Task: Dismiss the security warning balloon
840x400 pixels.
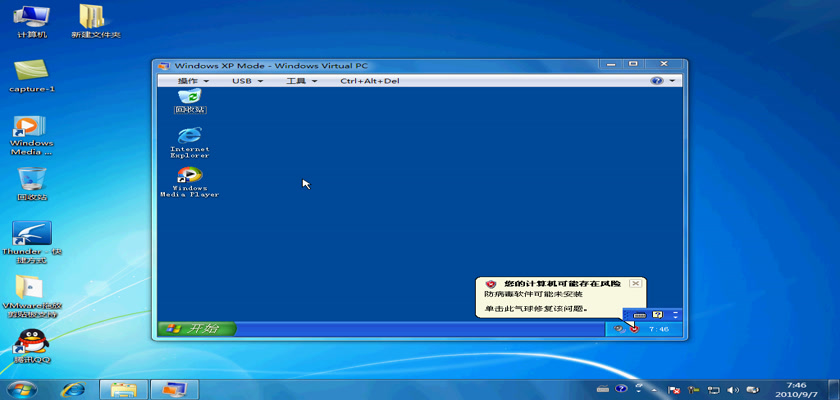Action: coord(636,284)
